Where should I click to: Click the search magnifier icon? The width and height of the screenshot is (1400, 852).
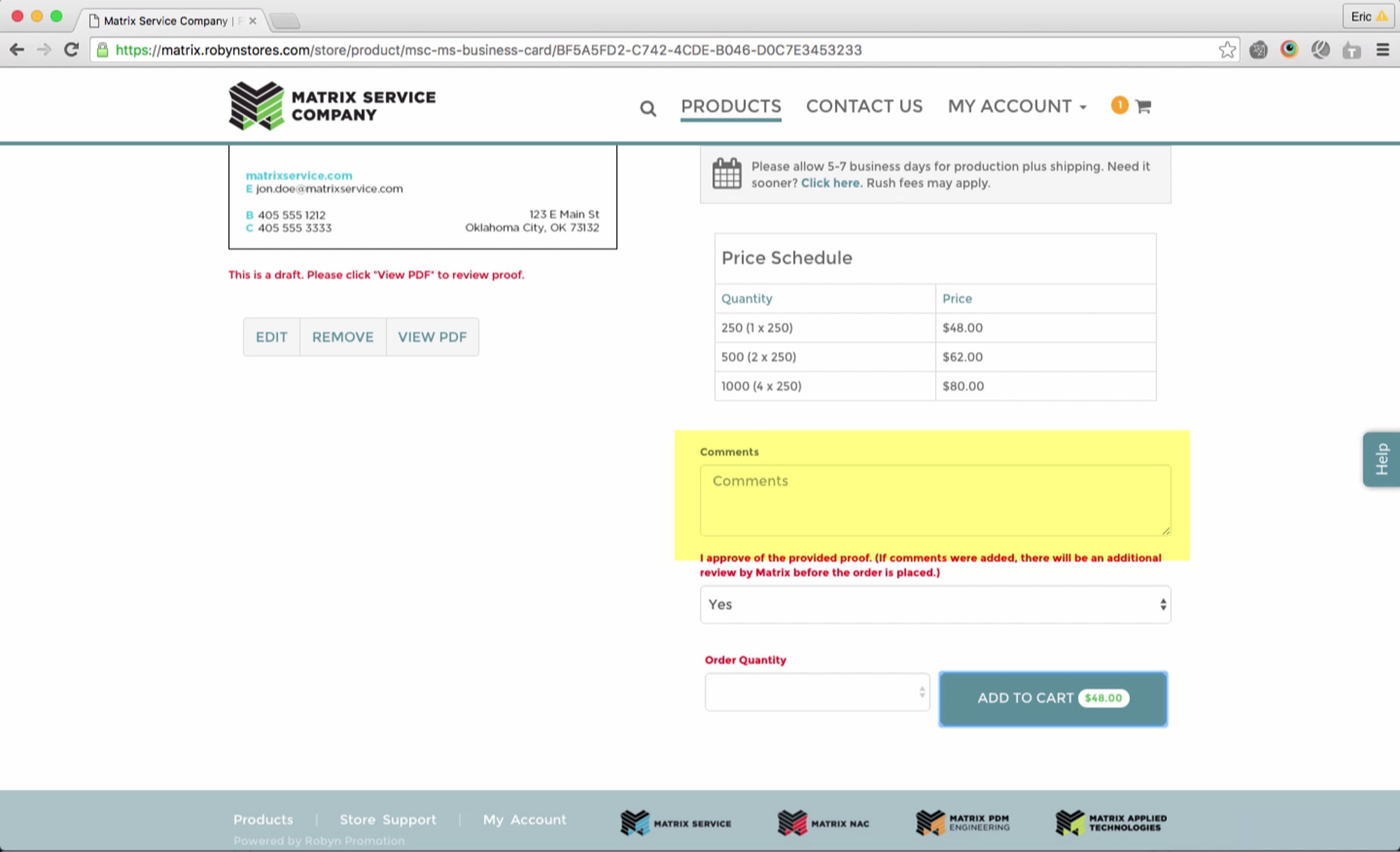point(647,108)
